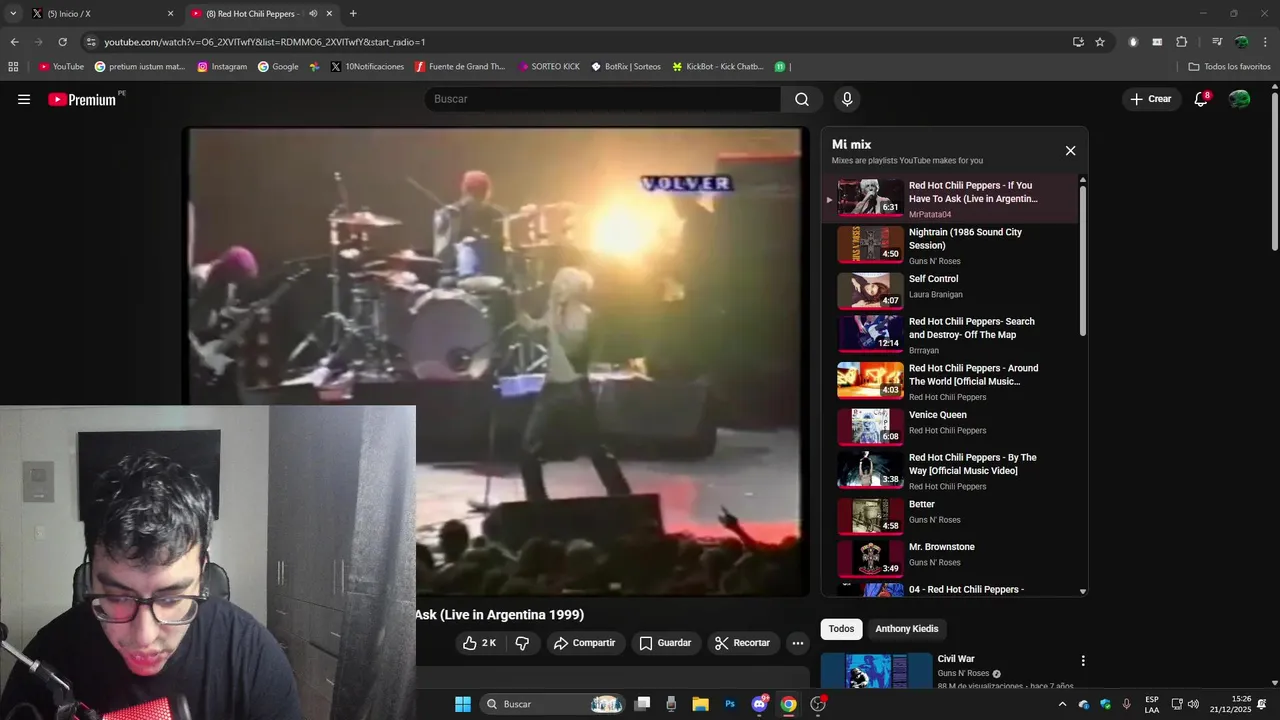The width and height of the screenshot is (1280, 720).
Task: Open Discord from the taskbar
Action: 759,704
